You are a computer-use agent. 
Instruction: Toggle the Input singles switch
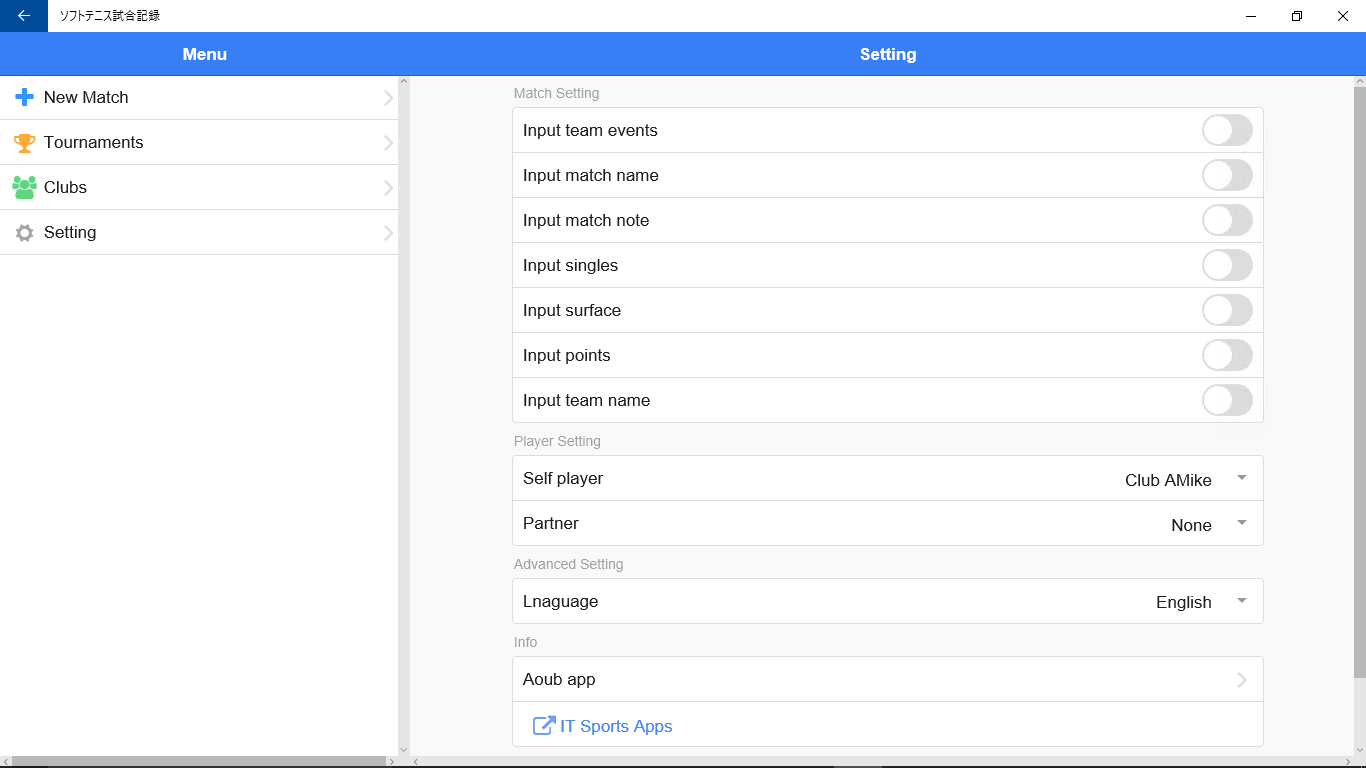click(1227, 265)
